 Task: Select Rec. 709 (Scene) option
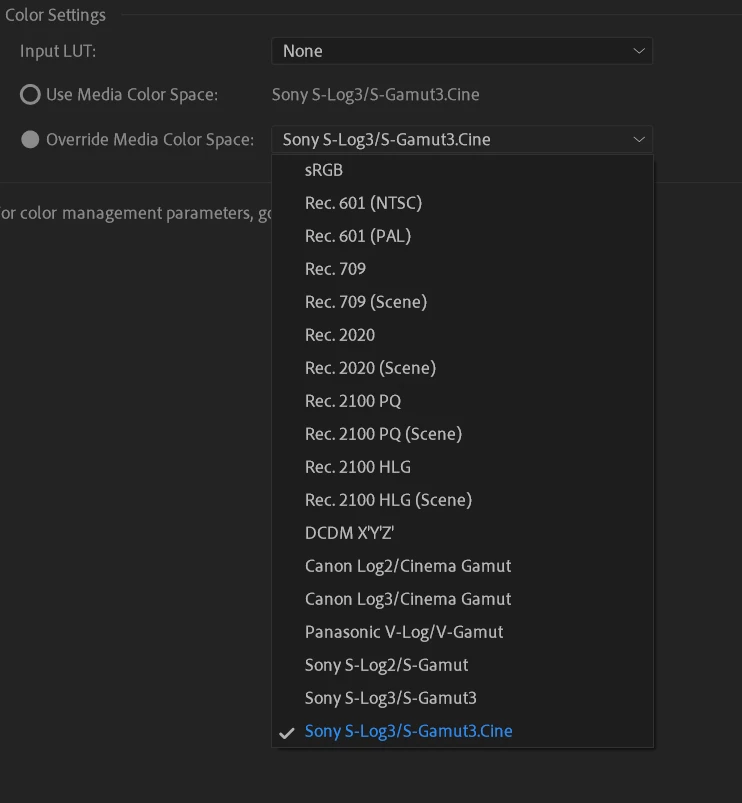coord(366,302)
